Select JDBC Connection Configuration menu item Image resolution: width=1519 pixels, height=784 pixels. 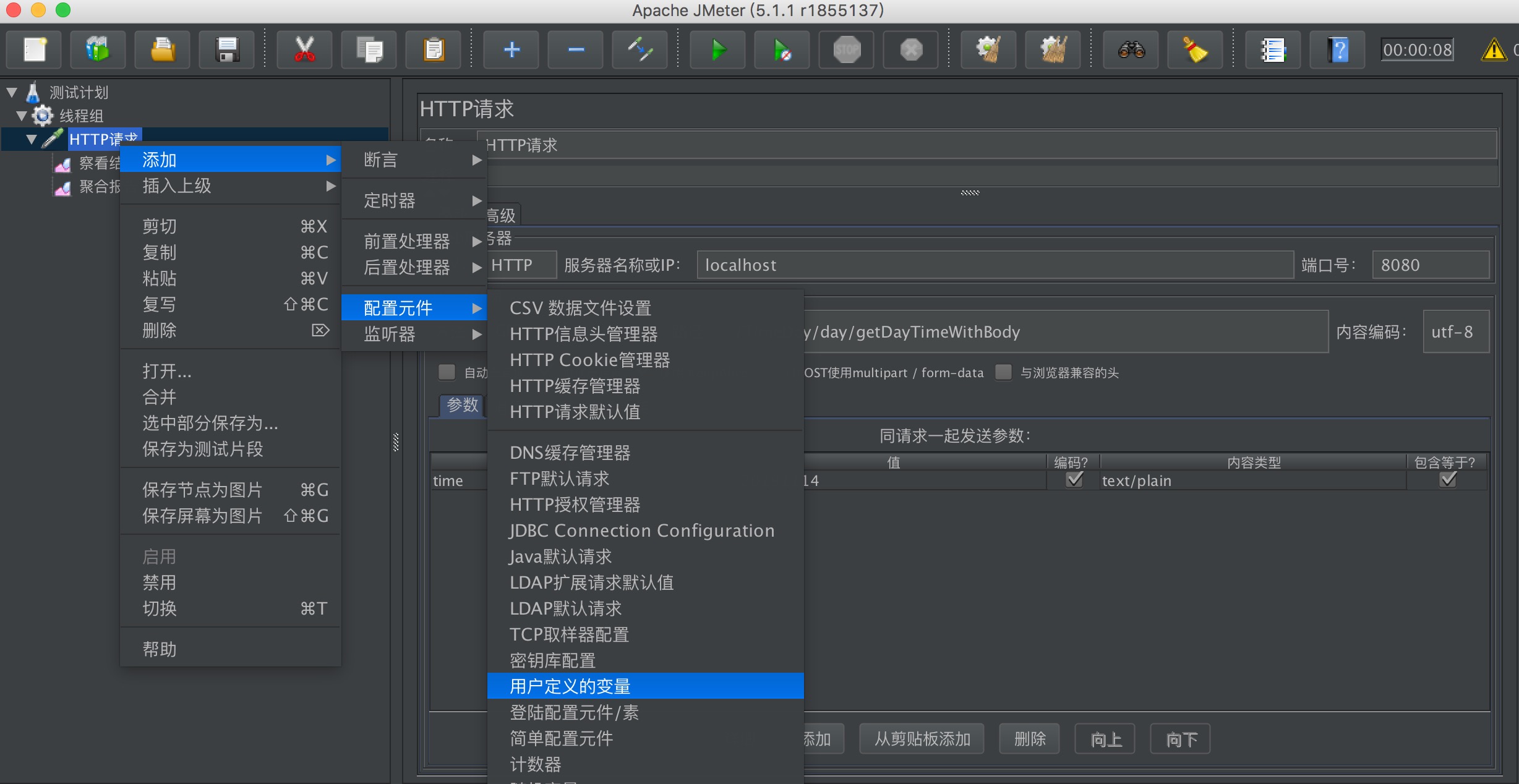tap(645, 530)
